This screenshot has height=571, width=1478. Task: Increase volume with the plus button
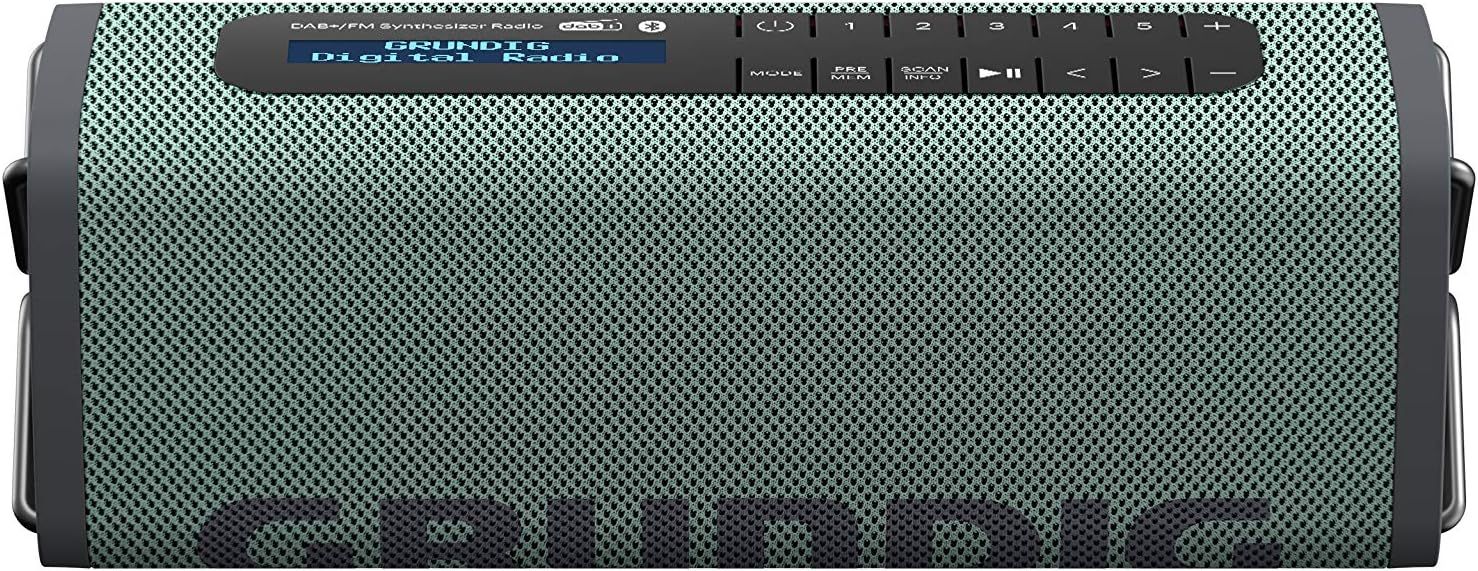pos(1219,27)
